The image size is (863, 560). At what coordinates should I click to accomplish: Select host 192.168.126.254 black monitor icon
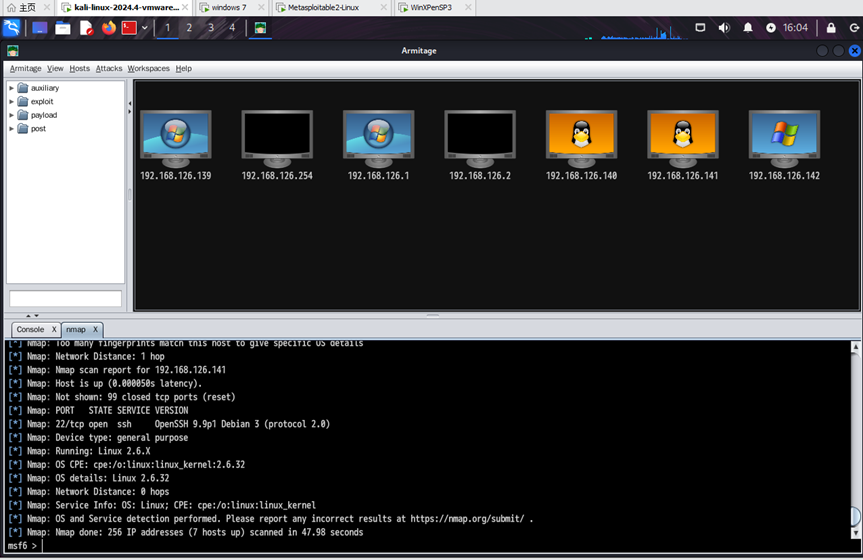[277, 139]
